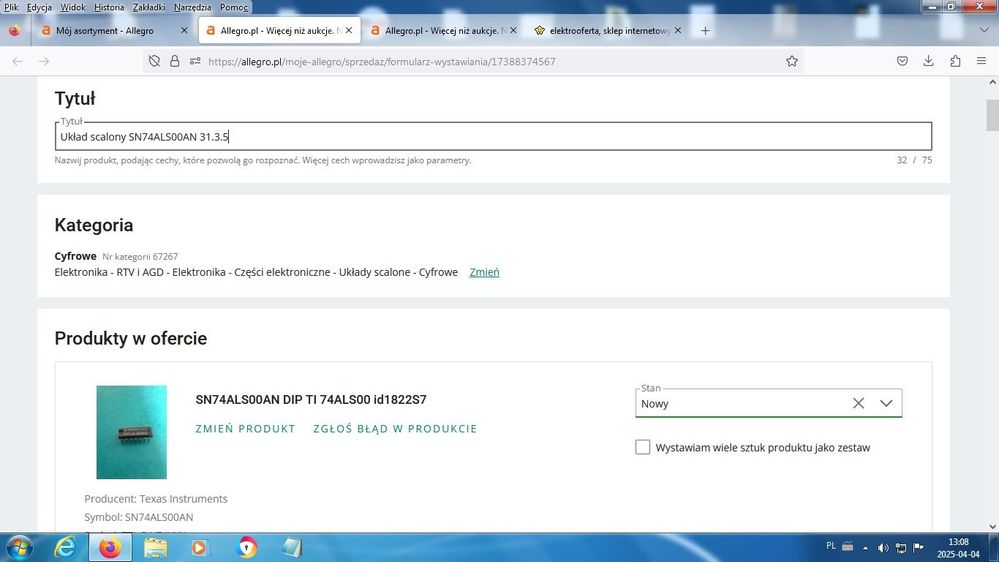Image resolution: width=999 pixels, height=562 pixels.
Task: Click the site security padlock icon
Action: tap(174, 61)
